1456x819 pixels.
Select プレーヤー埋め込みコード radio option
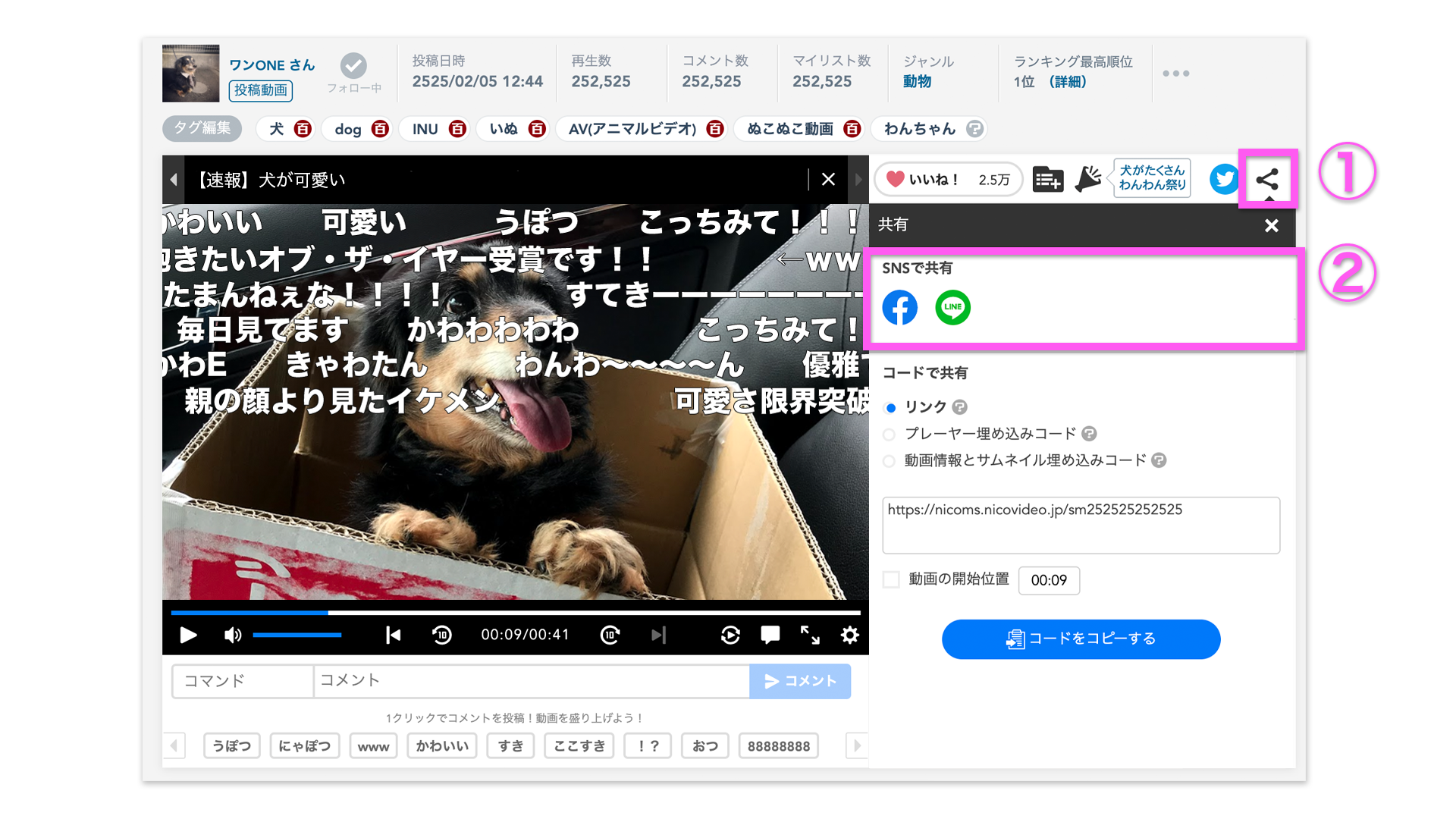click(890, 435)
